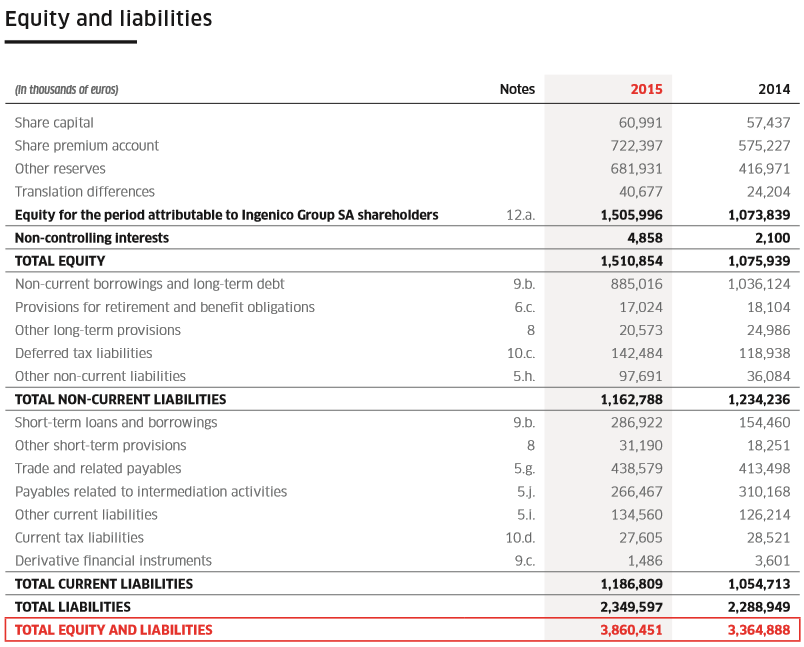
Task: Open note 6.c. for retirement provisions
Action: (x=524, y=307)
